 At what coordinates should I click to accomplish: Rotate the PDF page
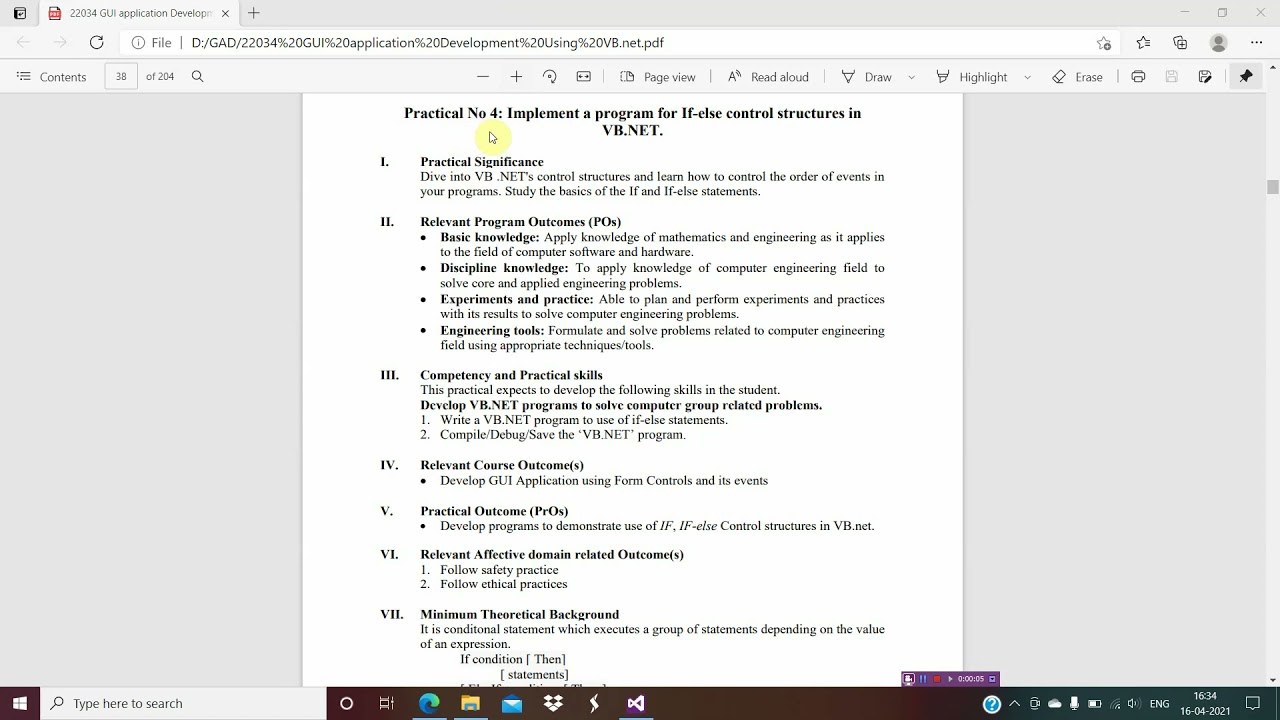549,77
